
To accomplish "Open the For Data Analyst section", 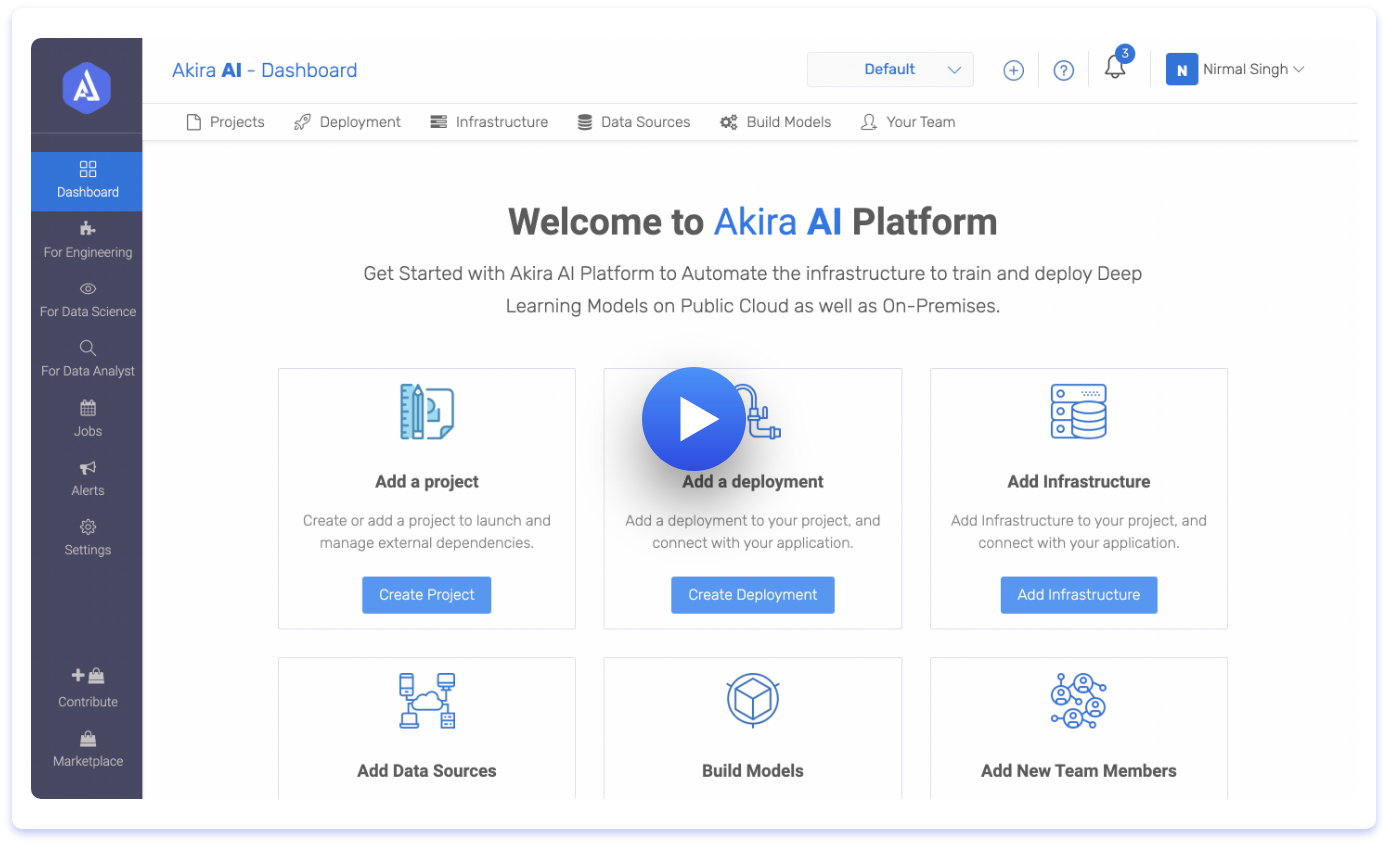I will click(x=87, y=359).
